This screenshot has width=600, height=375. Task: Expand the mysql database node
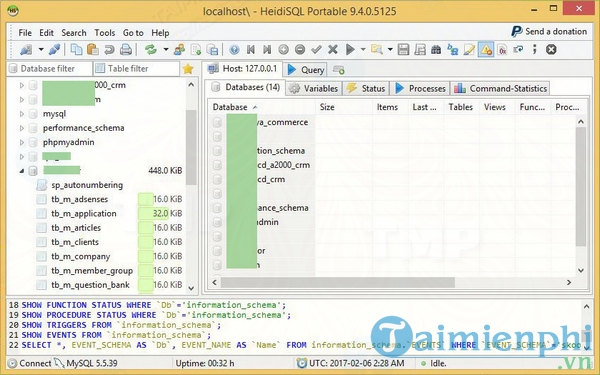coord(22,114)
